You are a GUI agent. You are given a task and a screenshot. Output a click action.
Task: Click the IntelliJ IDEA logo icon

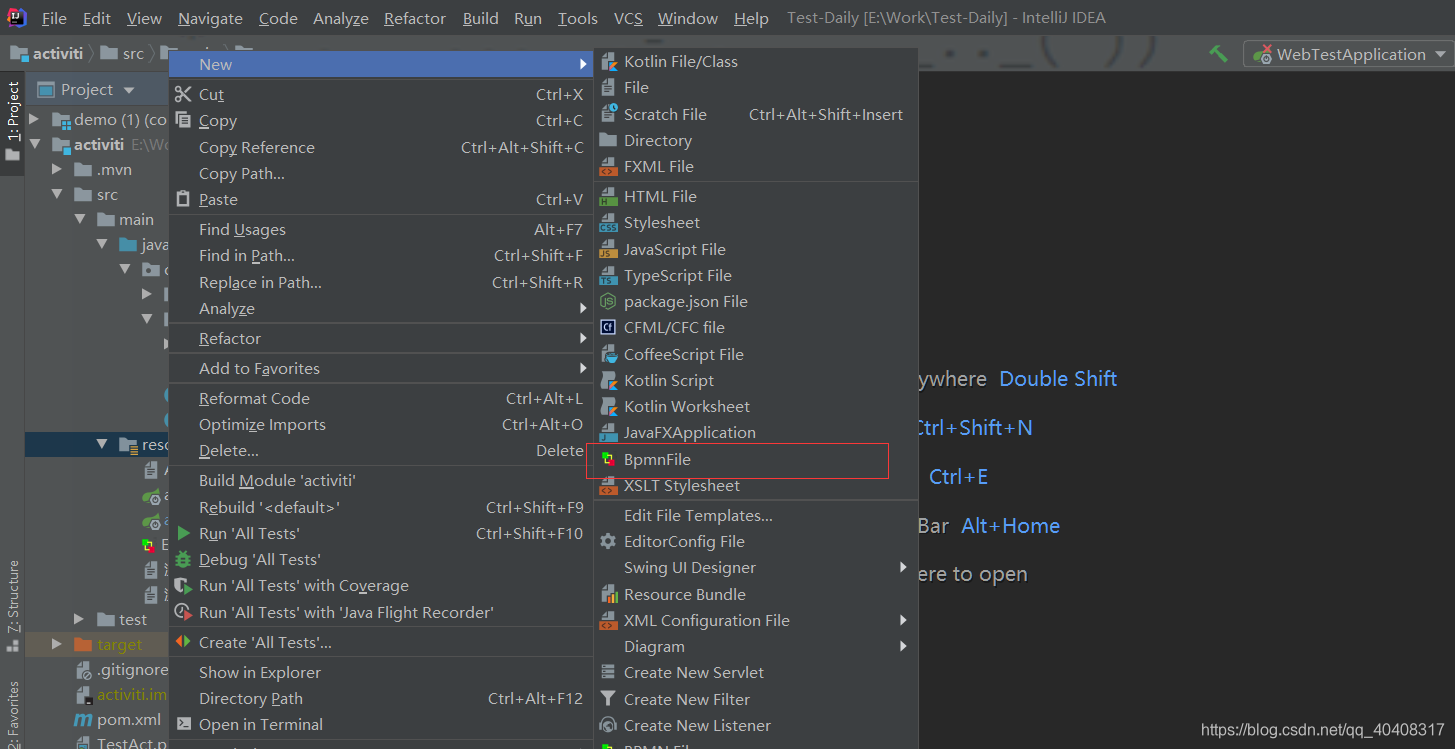(x=18, y=17)
